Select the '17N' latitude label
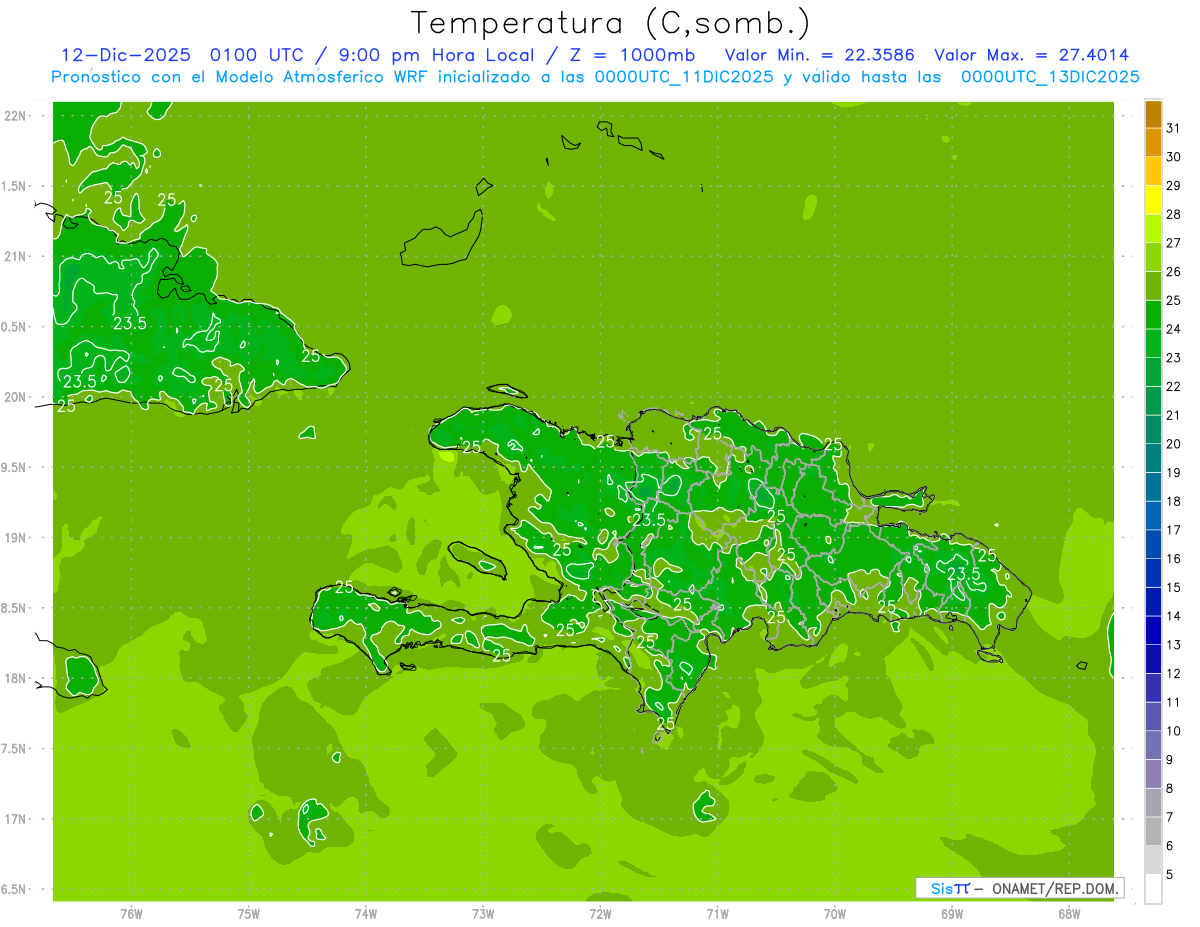1200x927 pixels. coord(15,819)
